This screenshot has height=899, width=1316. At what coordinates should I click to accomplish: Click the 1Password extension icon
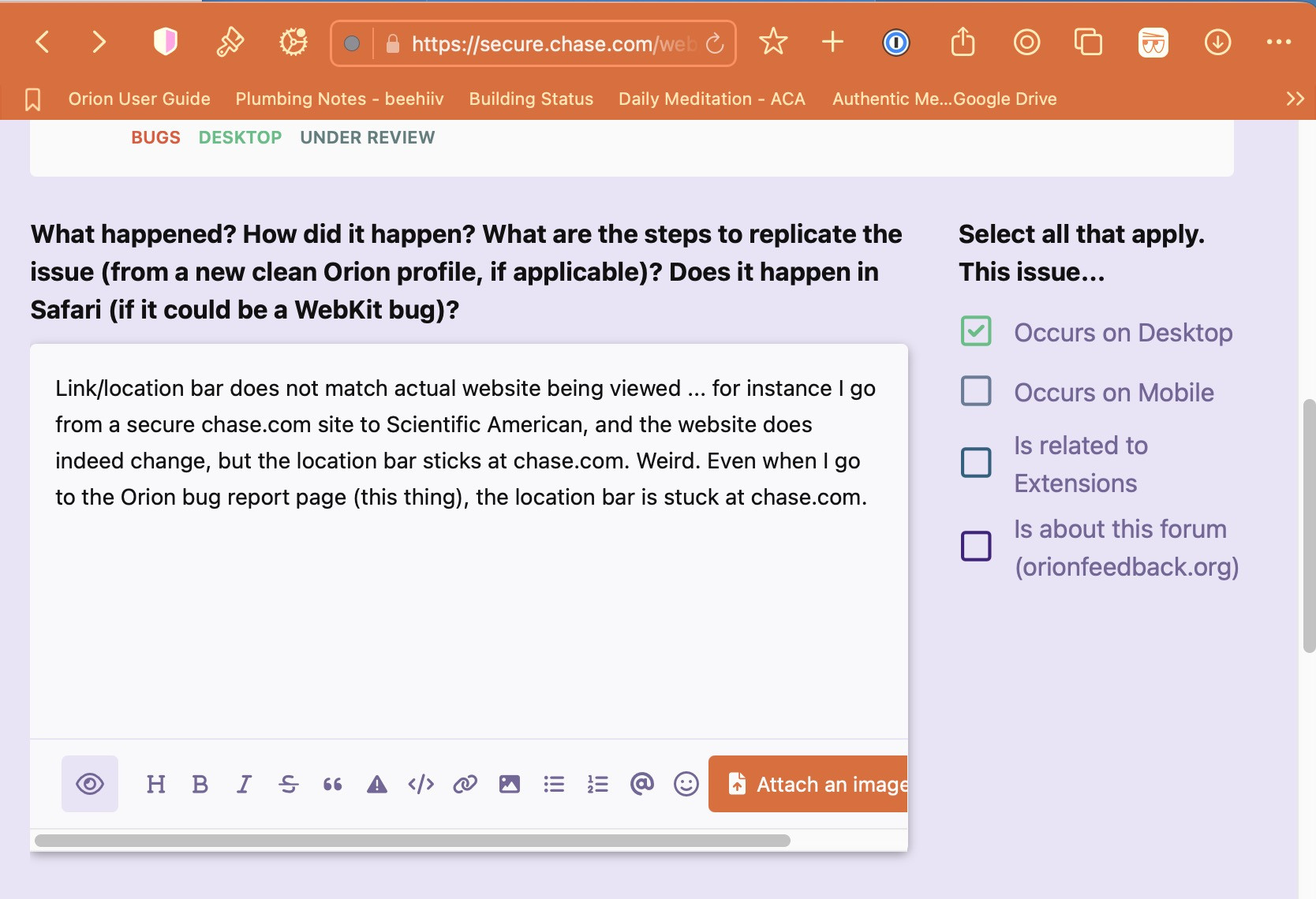(x=895, y=43)
